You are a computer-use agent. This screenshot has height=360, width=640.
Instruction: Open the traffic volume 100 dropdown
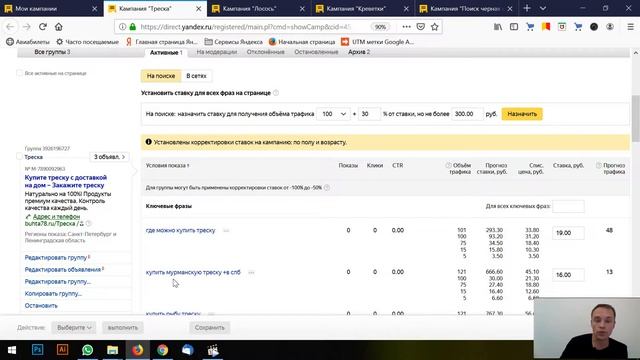click(333, 114)
